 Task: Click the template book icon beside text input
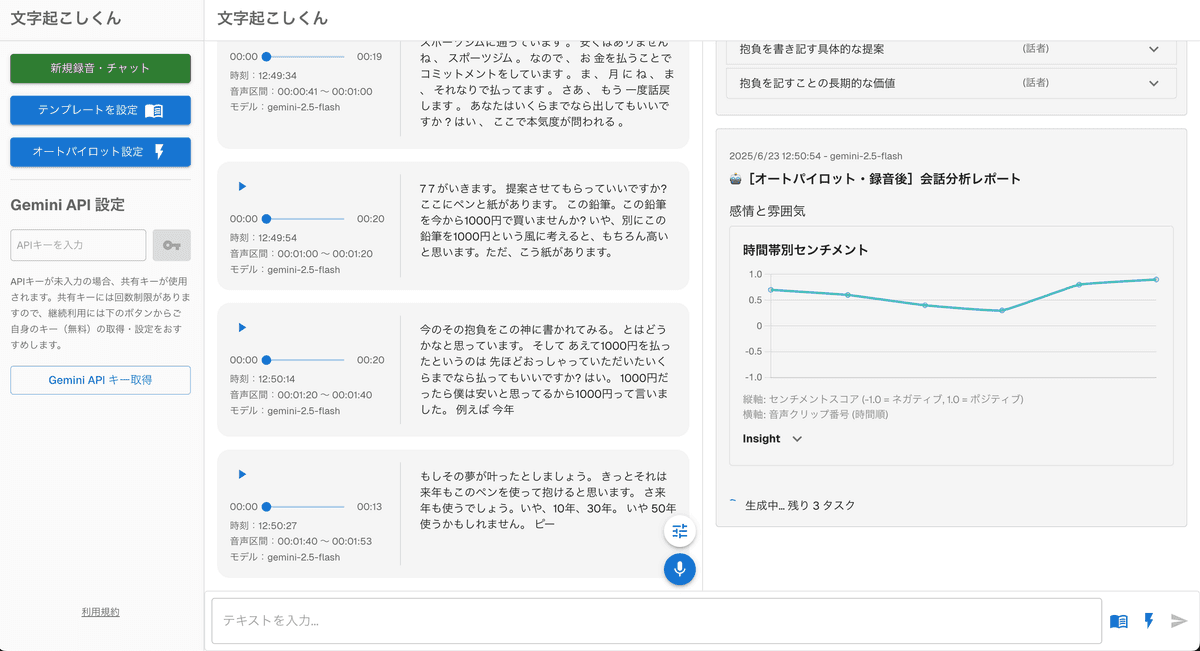pyautogui.click(x=1119, y=621)
